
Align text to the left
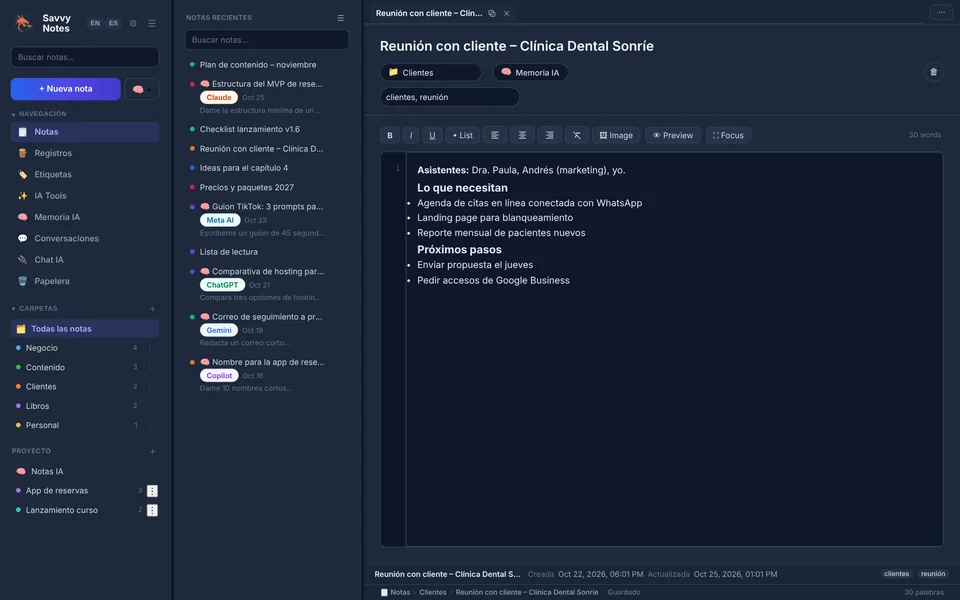click(x=495, y=135)
